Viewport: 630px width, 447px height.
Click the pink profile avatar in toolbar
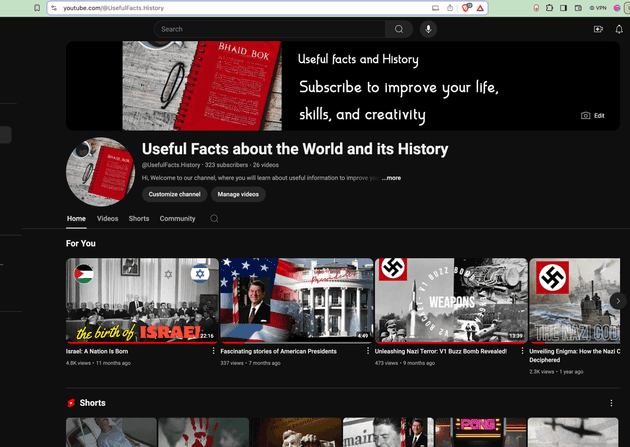tap(617, 8)
